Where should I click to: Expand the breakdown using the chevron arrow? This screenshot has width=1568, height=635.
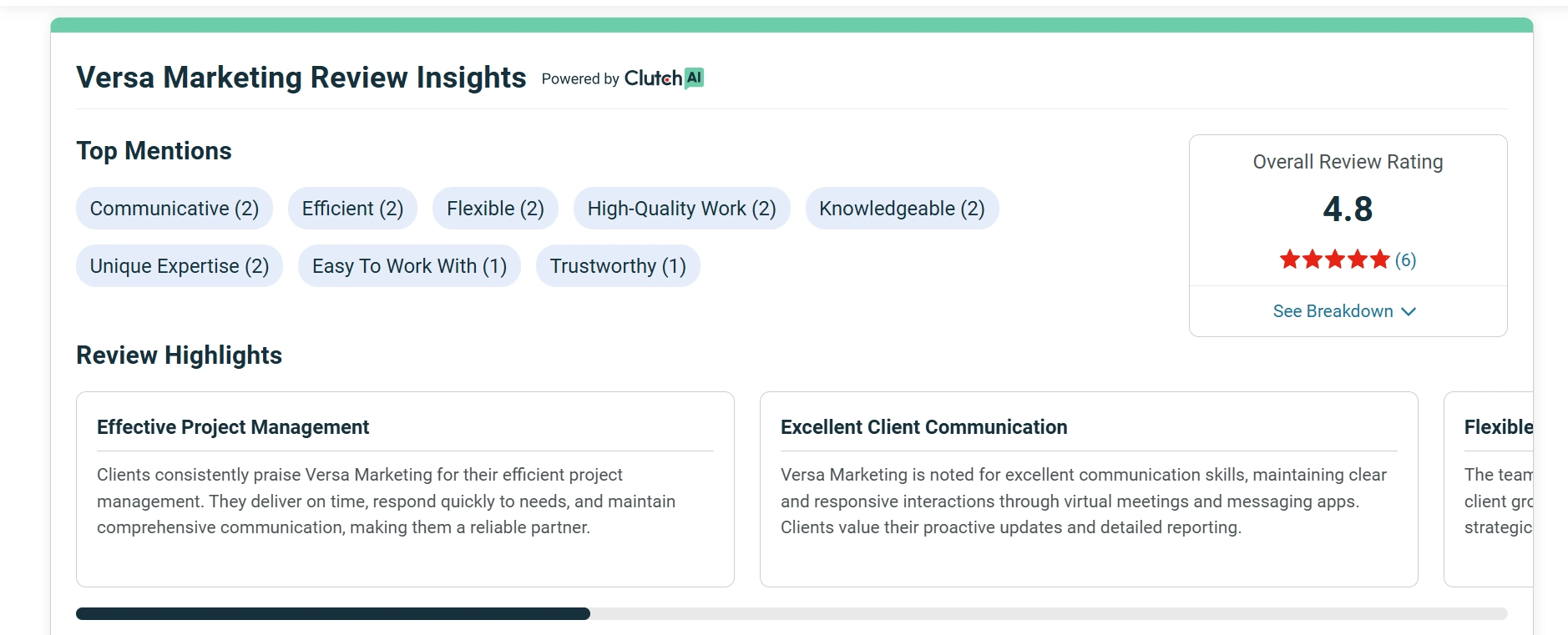click(1409, 311)
